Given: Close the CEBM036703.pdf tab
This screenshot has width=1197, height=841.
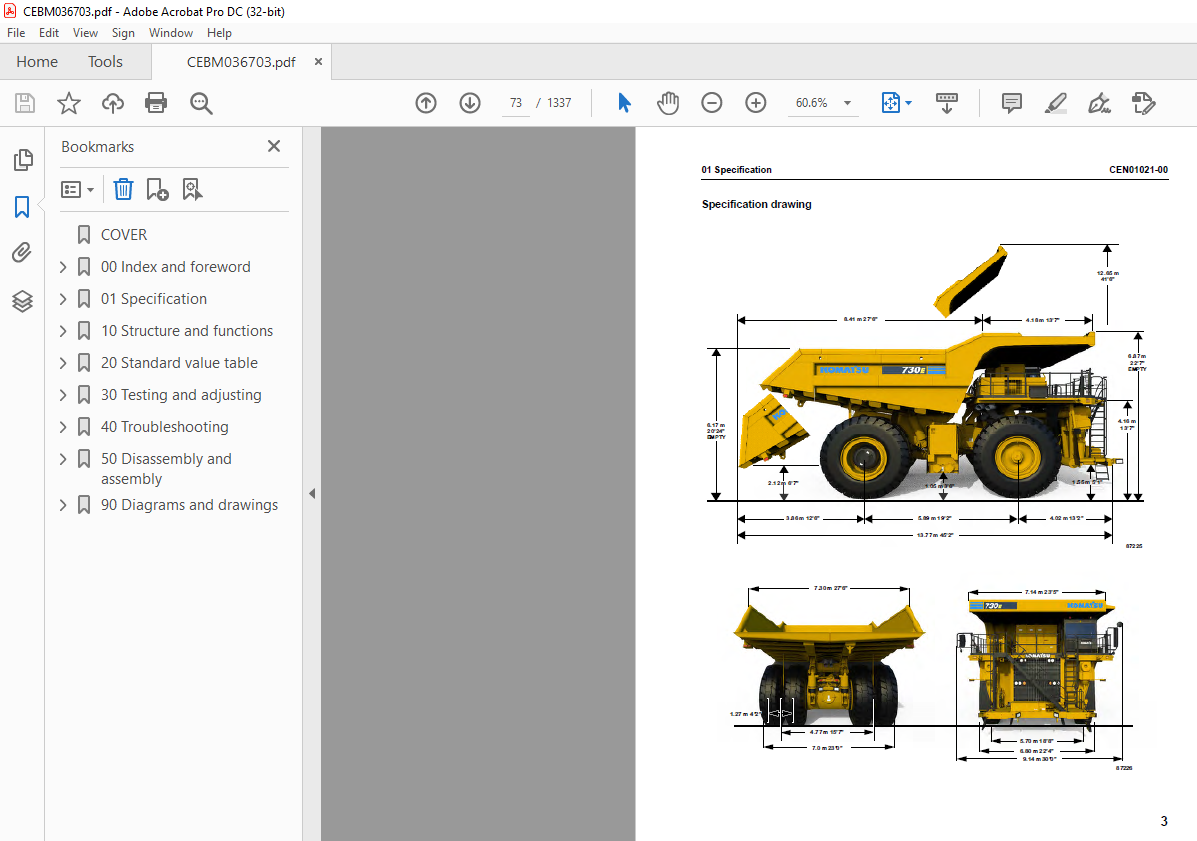Looking at the screenshot, I should point(318,62).
